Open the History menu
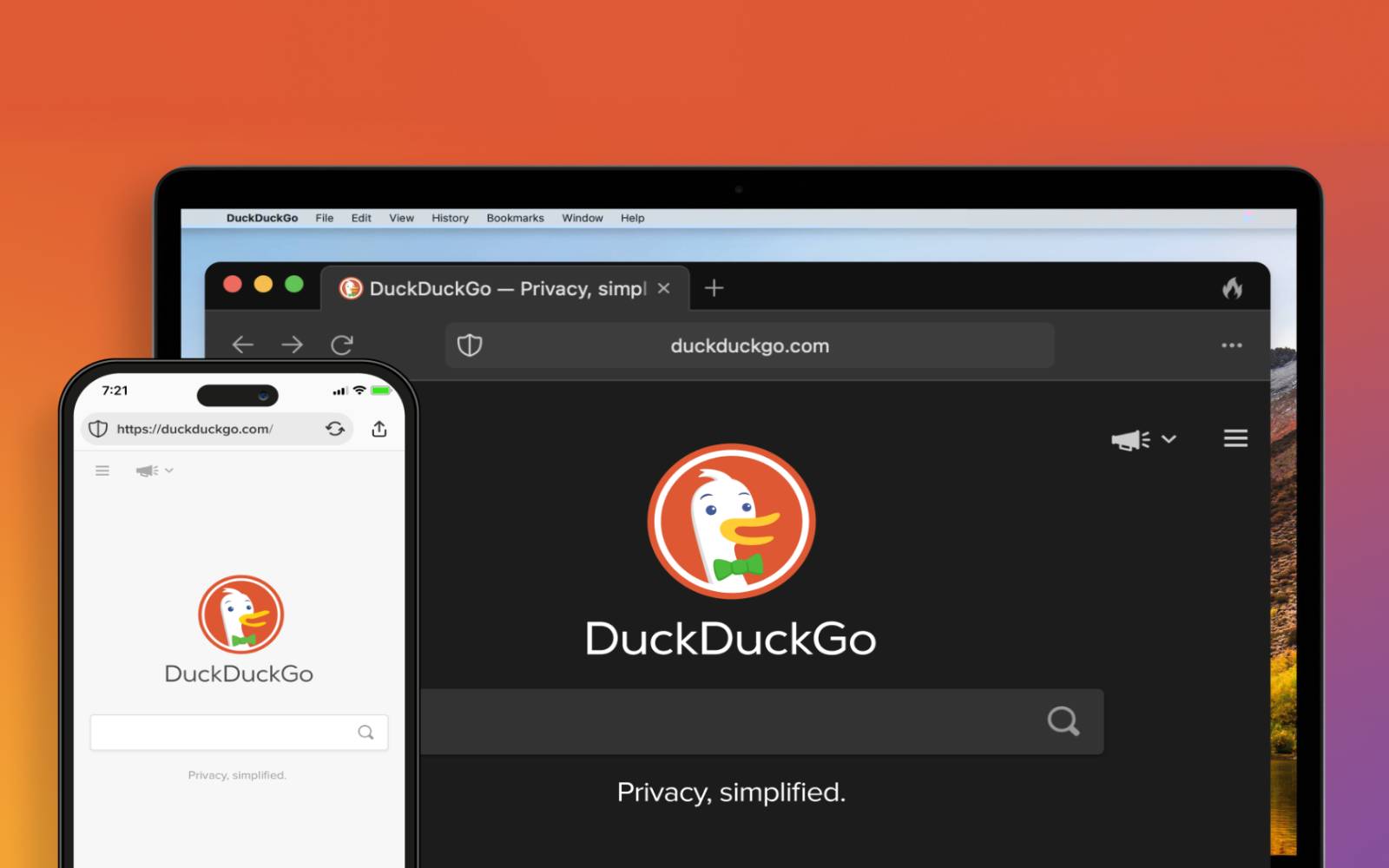Image resolution: width=1389 pixels, height=868 pixels. (x=450, y=218)
